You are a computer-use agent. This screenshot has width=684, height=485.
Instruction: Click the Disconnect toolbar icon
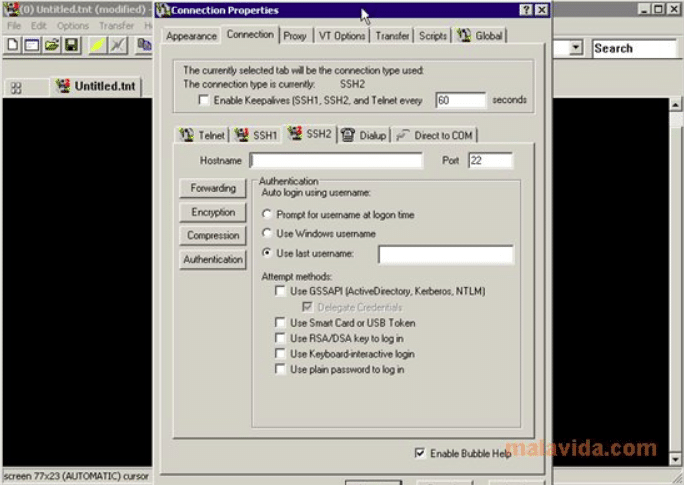(x=118, y=44)
